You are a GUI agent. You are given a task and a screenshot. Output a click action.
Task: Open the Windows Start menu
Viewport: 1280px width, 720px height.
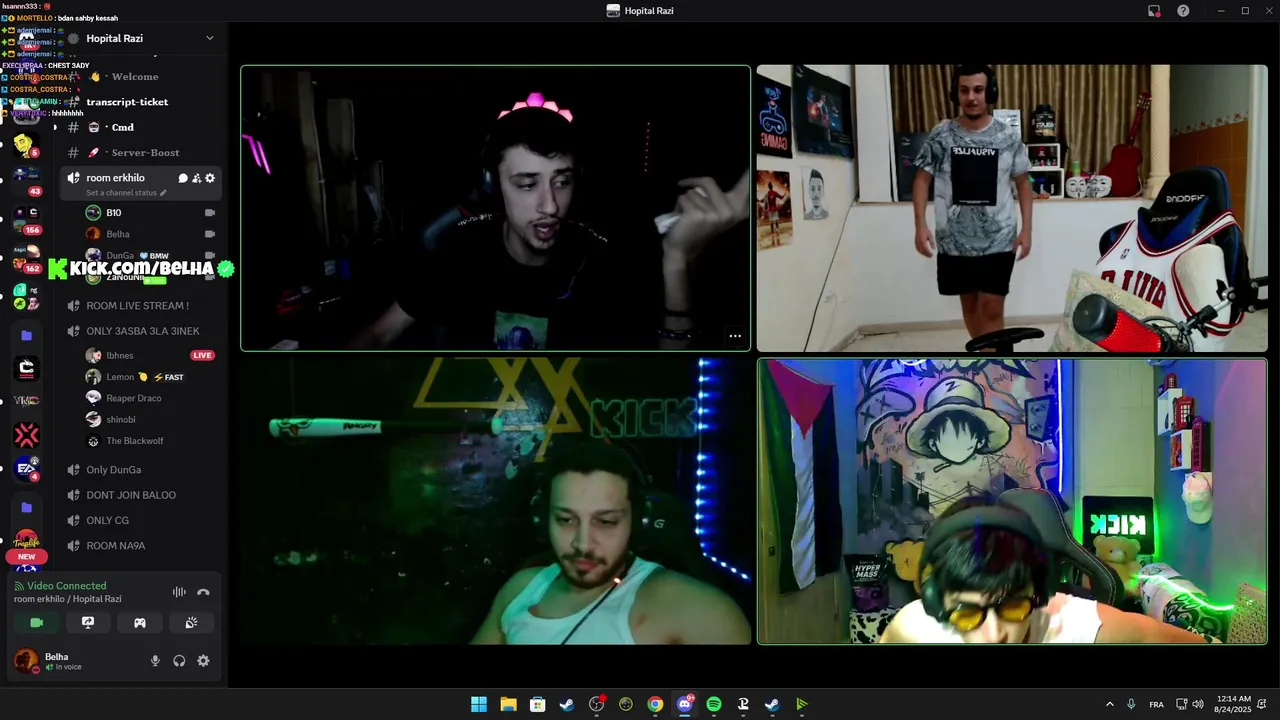pyautogui.click(x=479, y=704)
